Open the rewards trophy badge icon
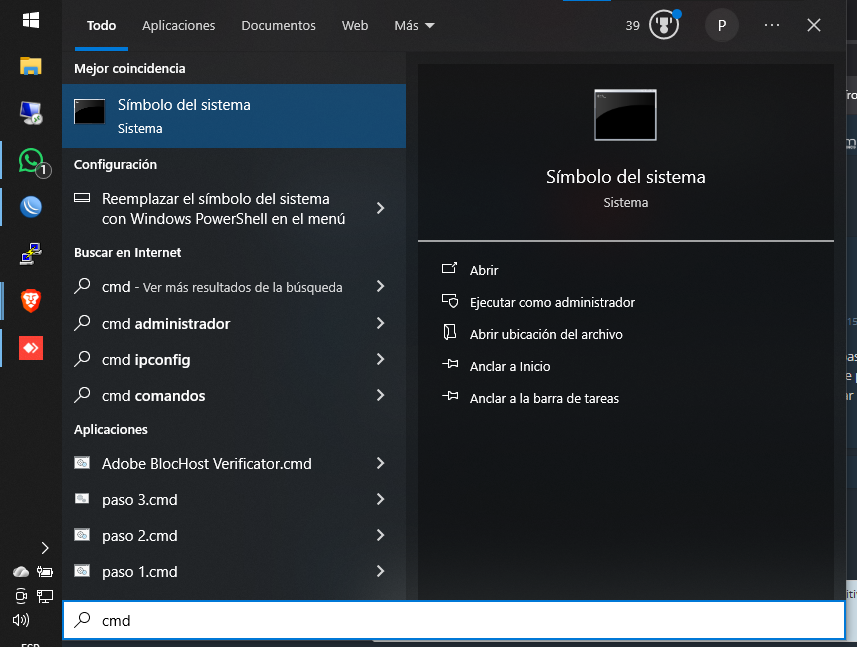The height and width of the screenshot is (647, 857). (x=664, y=25)
